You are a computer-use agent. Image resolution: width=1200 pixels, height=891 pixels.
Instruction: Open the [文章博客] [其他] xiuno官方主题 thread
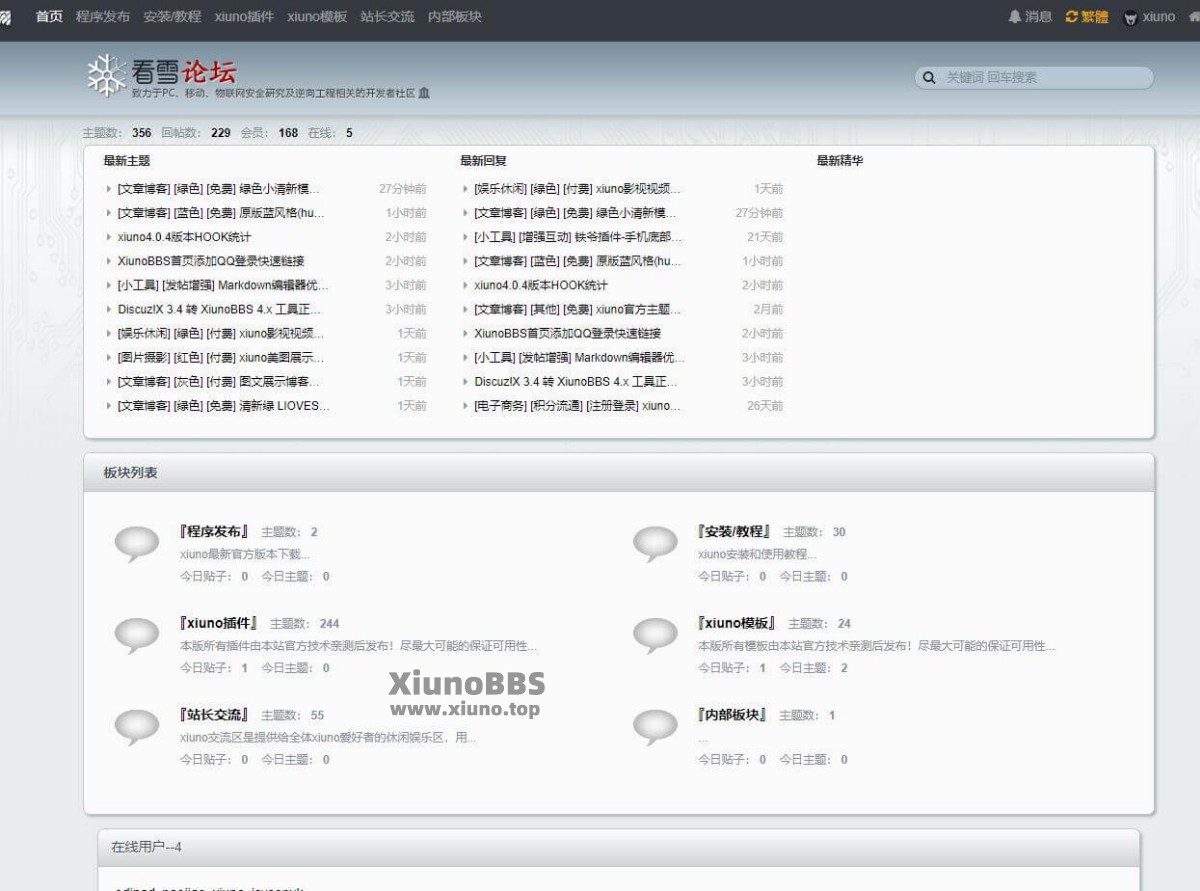tap(577, 309)
